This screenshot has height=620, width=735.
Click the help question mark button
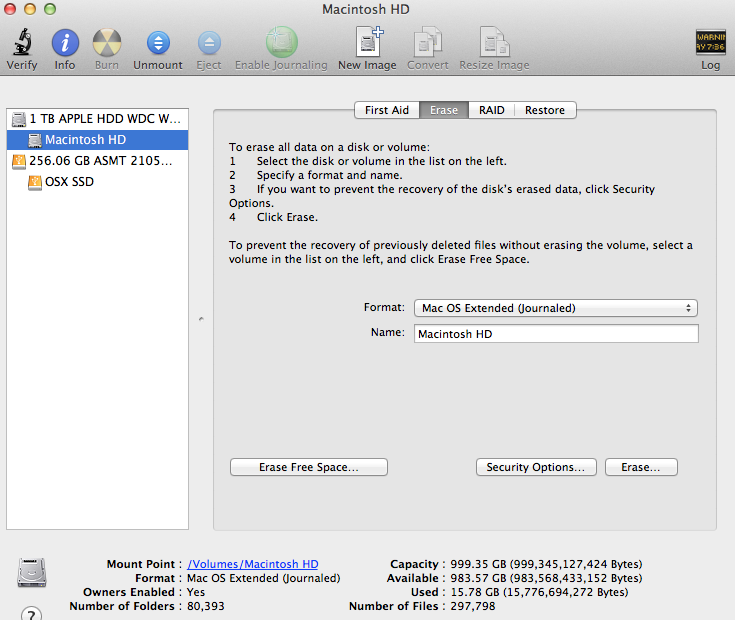click(31, 613)
